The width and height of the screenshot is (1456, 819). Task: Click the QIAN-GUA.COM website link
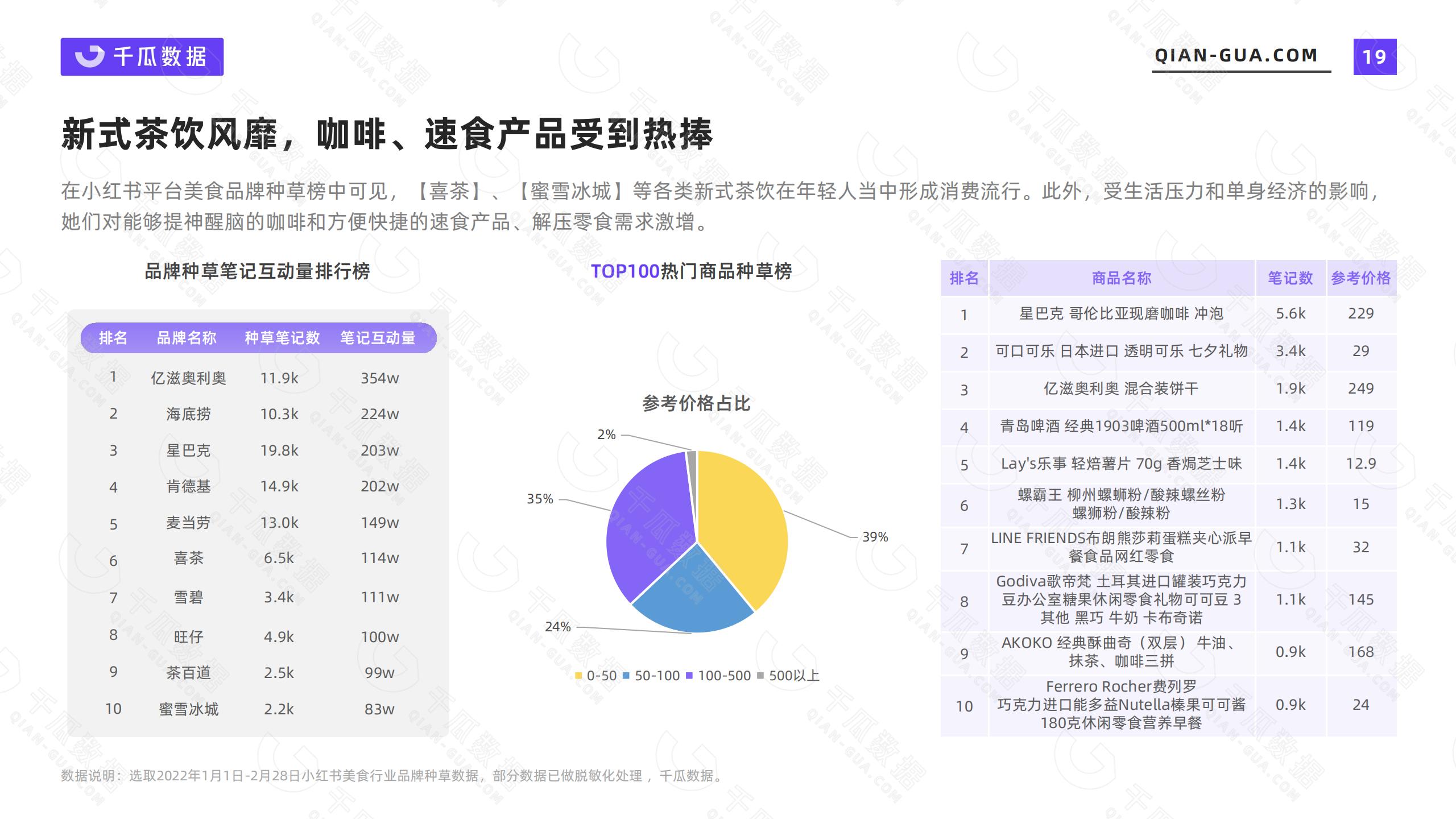pyautogui.click(x=1236, y=56)
